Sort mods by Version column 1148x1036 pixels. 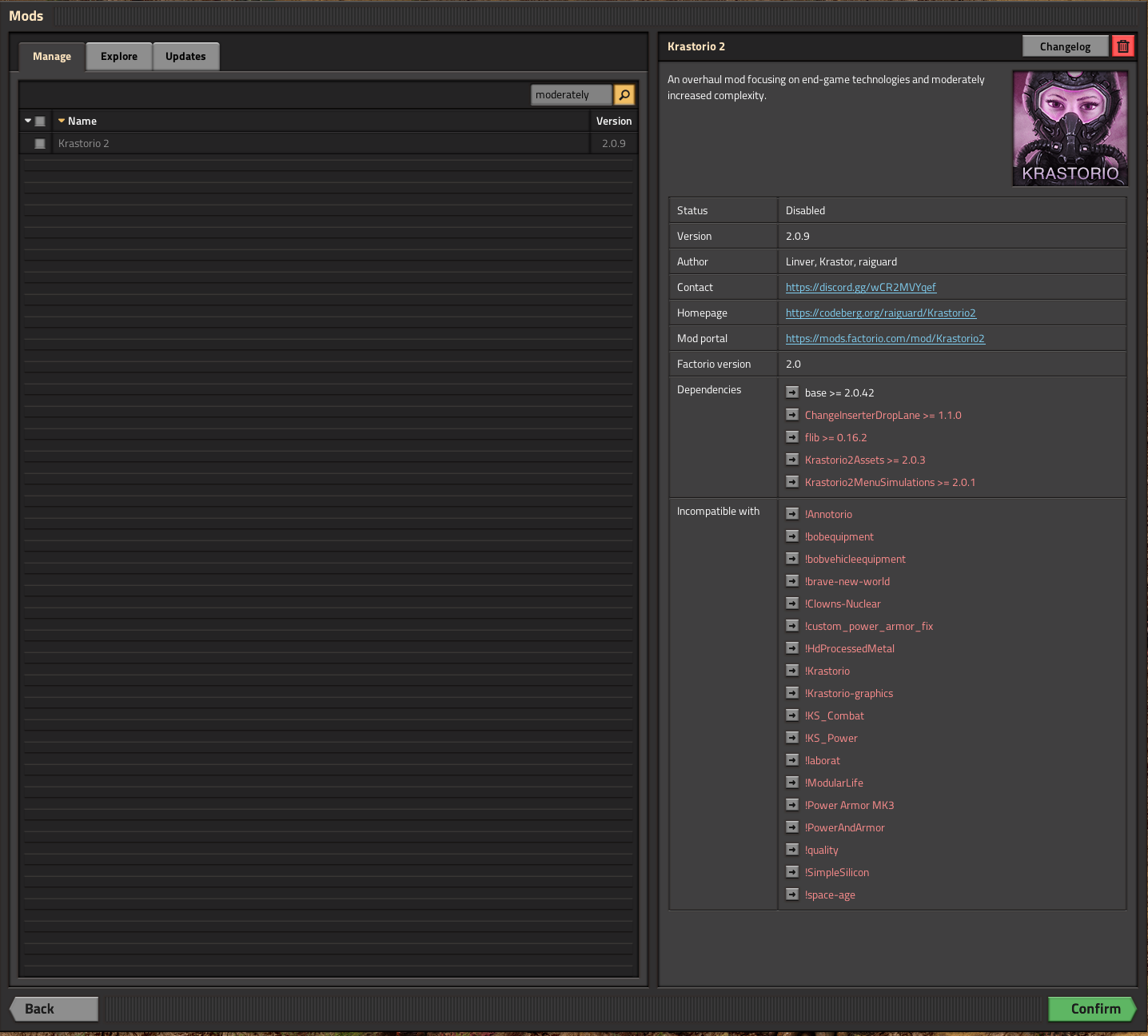[x=613, y=122]
